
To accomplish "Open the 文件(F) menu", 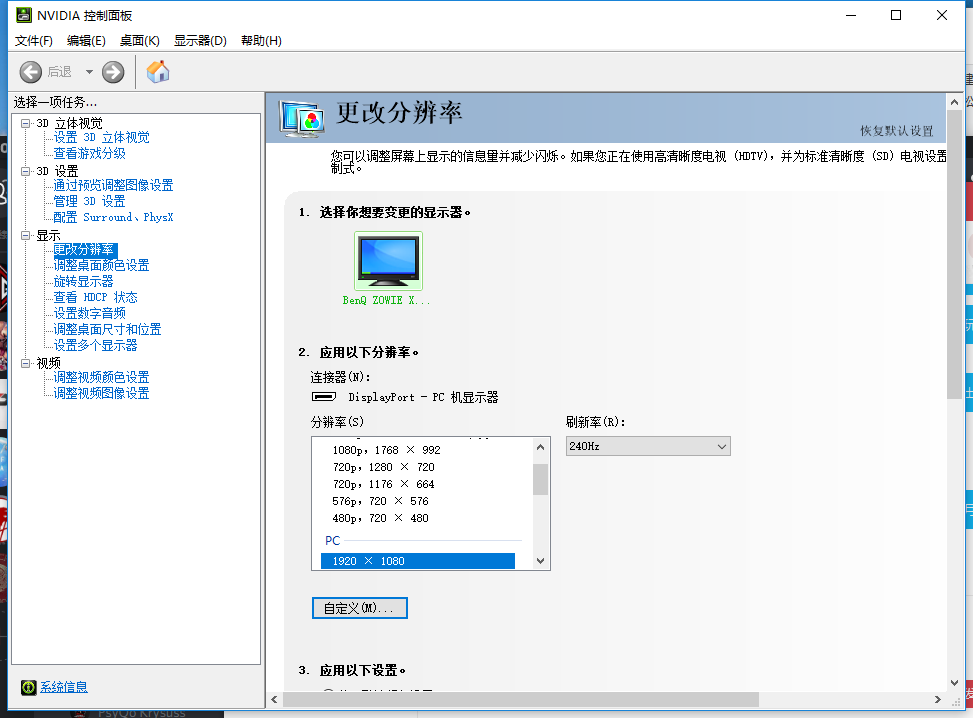I will pyautogui.click(x=34, y=40).
